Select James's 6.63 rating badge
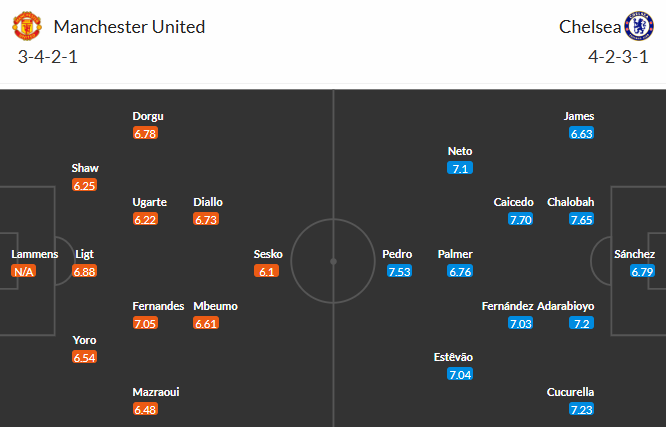Viewport: 666px width, 427px height. tap(581, 133)
